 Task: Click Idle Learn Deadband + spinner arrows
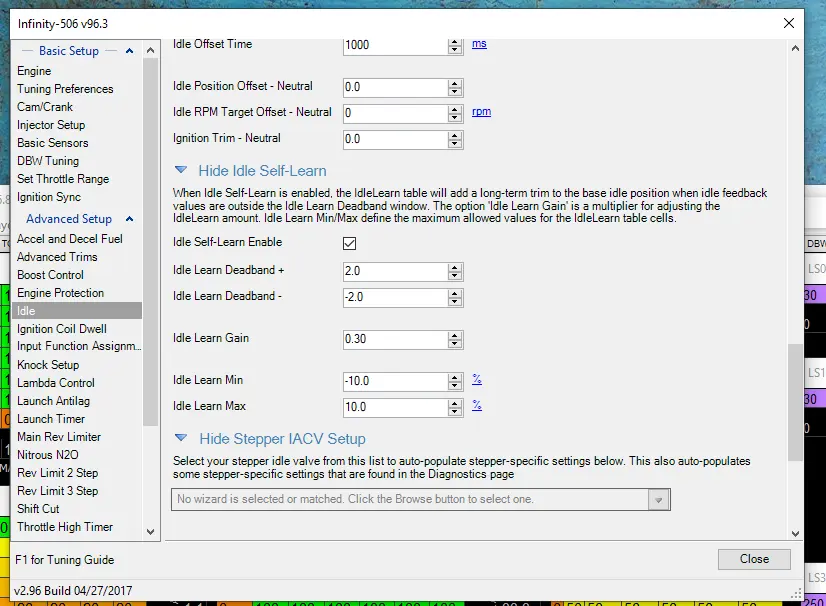click(455, 271)
